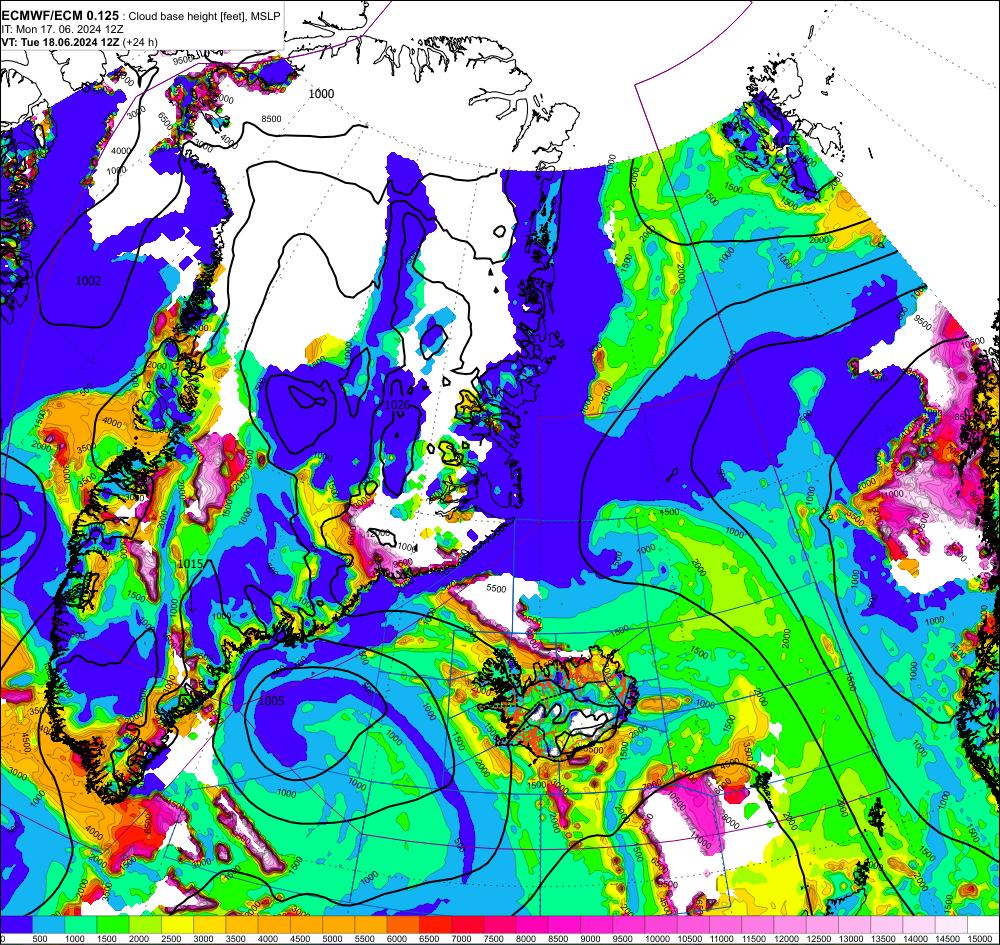
Task: Click the '1015' isobar label over Greenland
Action: point(190,564)
